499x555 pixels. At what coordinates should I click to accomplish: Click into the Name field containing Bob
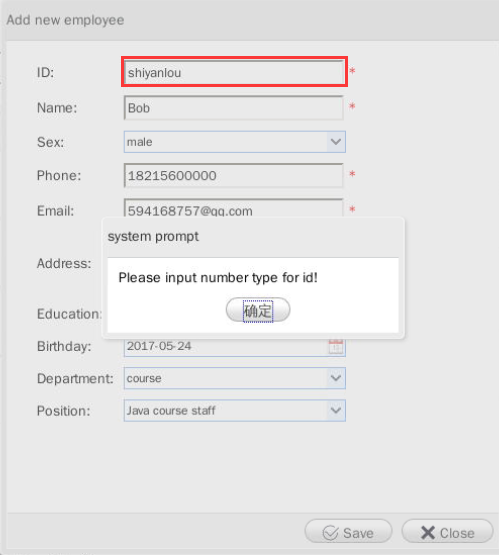[234, 108]
